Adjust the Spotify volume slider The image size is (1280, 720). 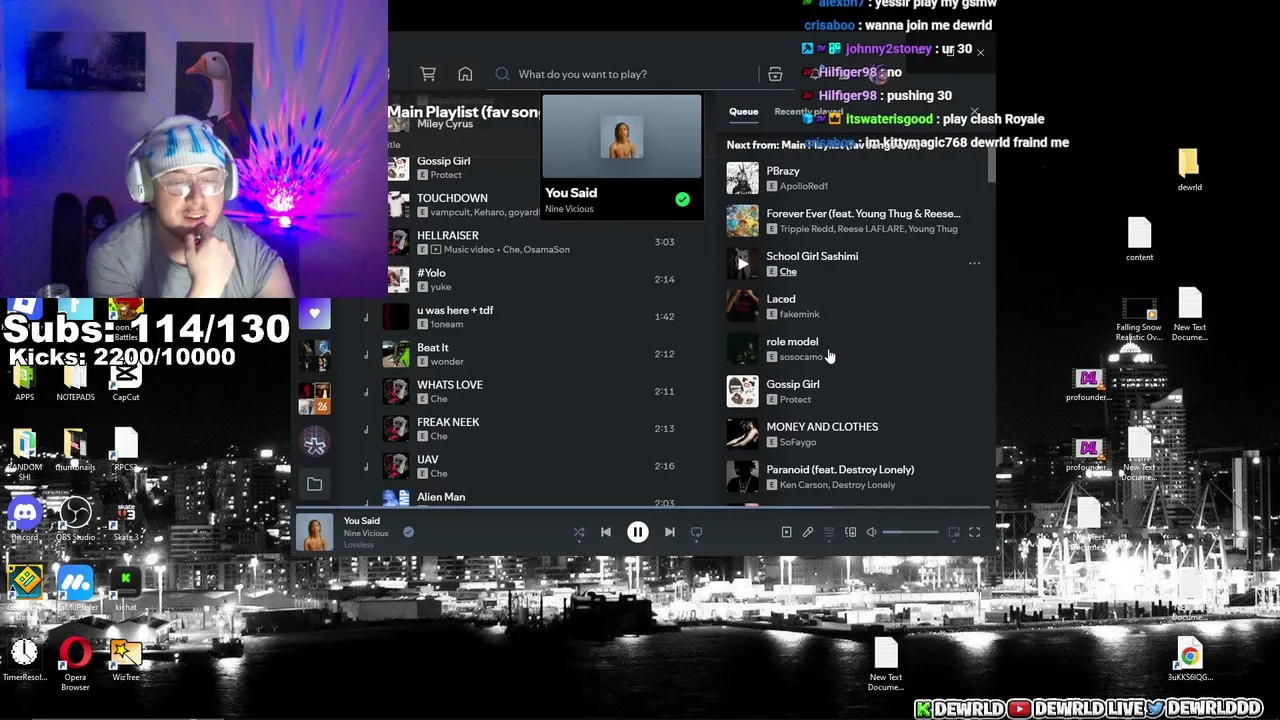910,533
